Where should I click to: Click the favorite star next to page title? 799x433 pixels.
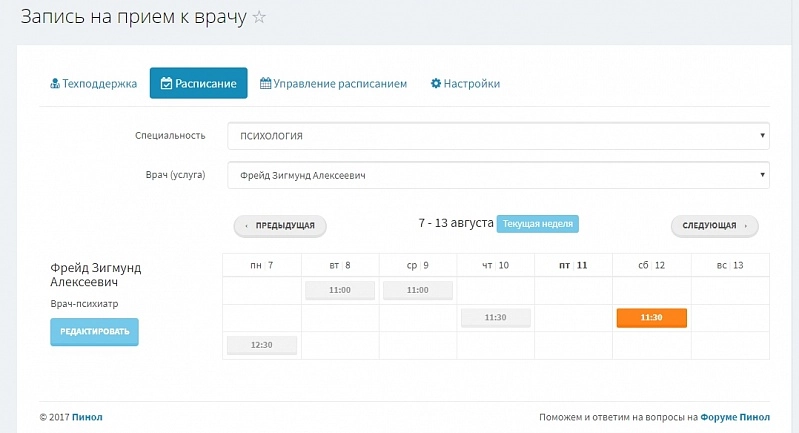coord(259,18)
